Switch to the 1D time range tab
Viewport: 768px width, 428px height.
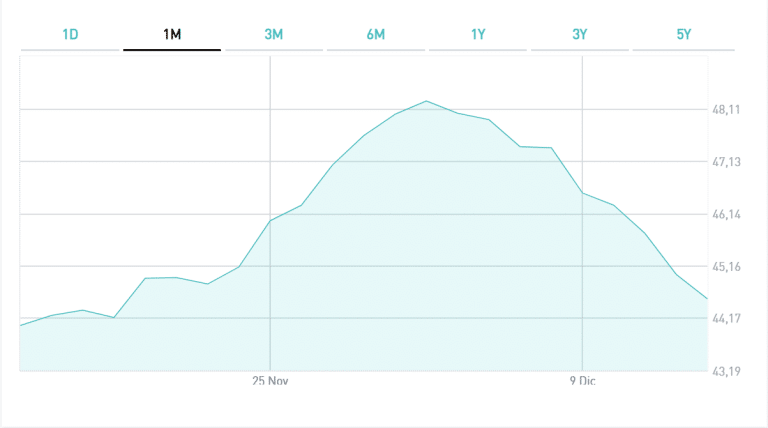[70, 35]
